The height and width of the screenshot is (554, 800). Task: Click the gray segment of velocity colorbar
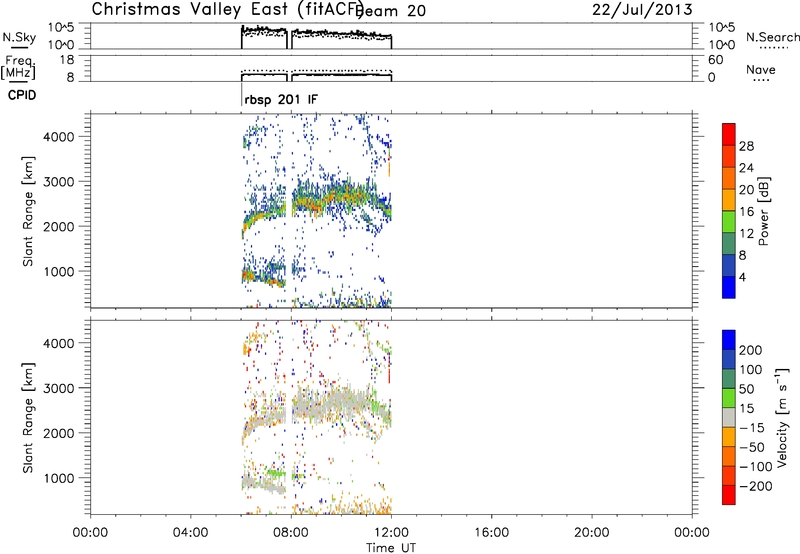coord(729,417)
